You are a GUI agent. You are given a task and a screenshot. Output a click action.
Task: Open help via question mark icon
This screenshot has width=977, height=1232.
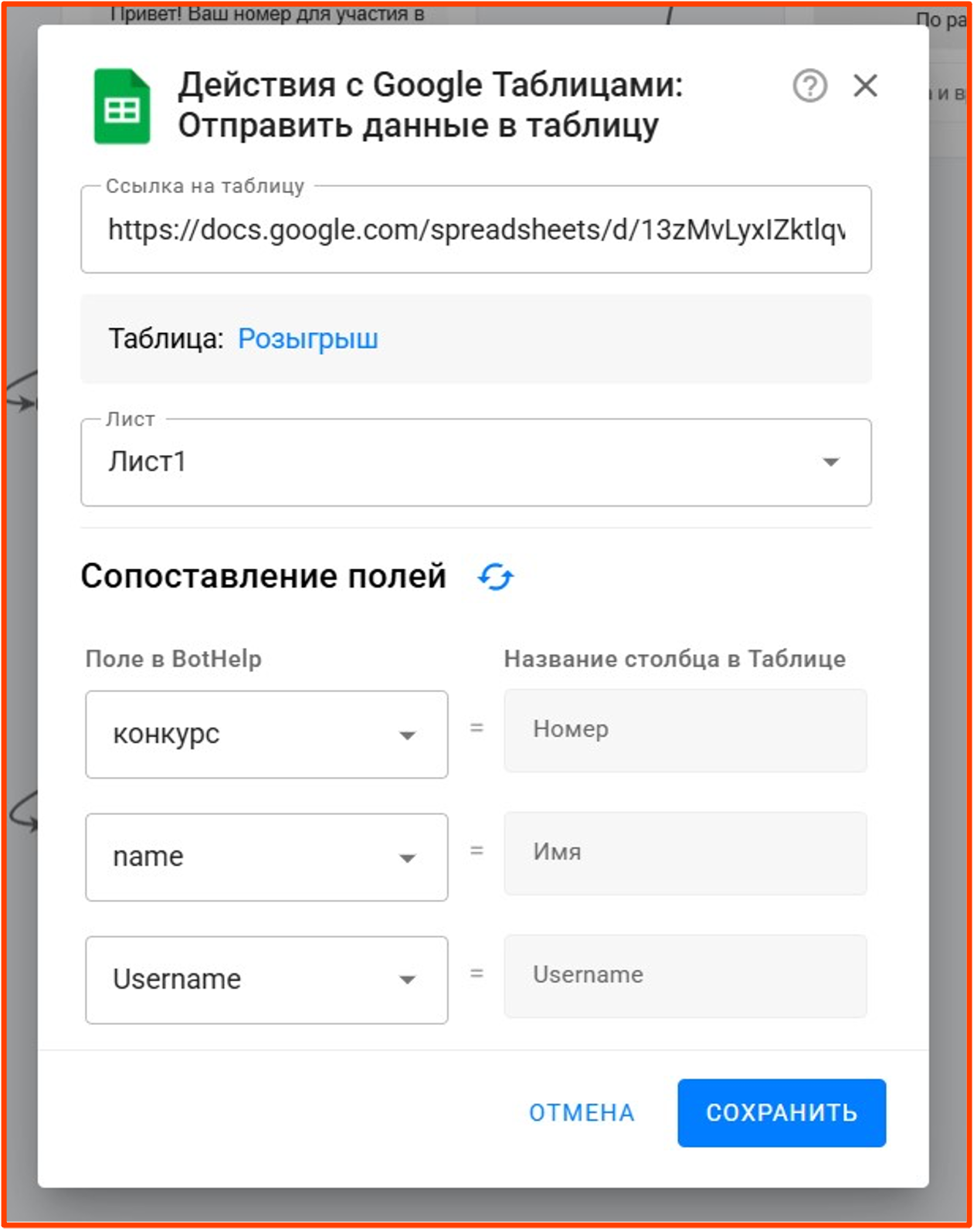coord(809,86)
